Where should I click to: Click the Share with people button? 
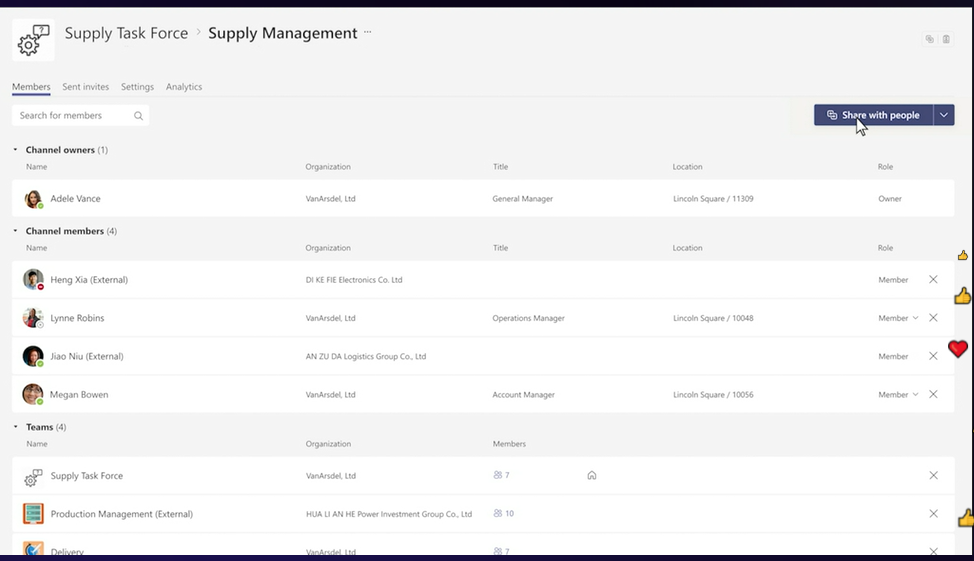click(x=873, y=115)
